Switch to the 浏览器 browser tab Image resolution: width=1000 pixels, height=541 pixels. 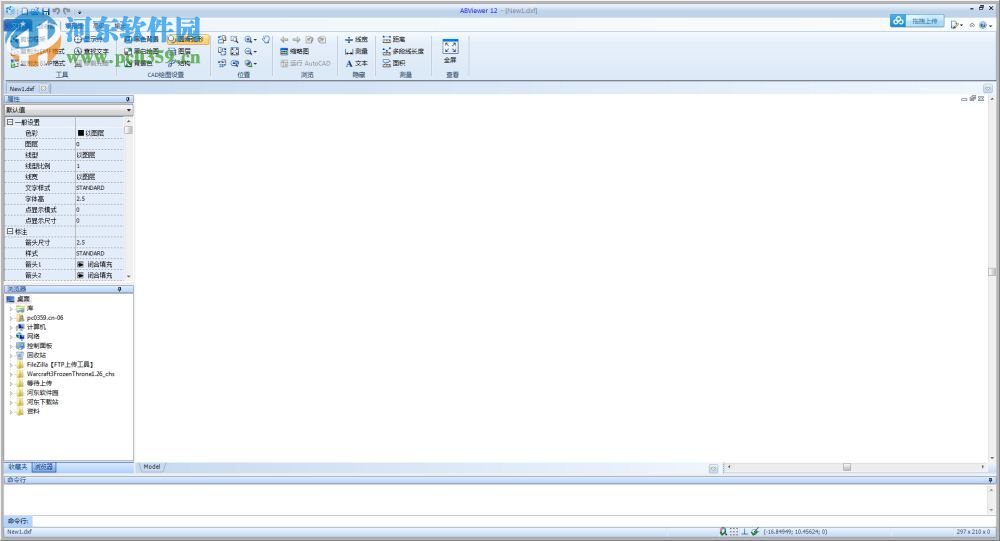tap(43, 467)
